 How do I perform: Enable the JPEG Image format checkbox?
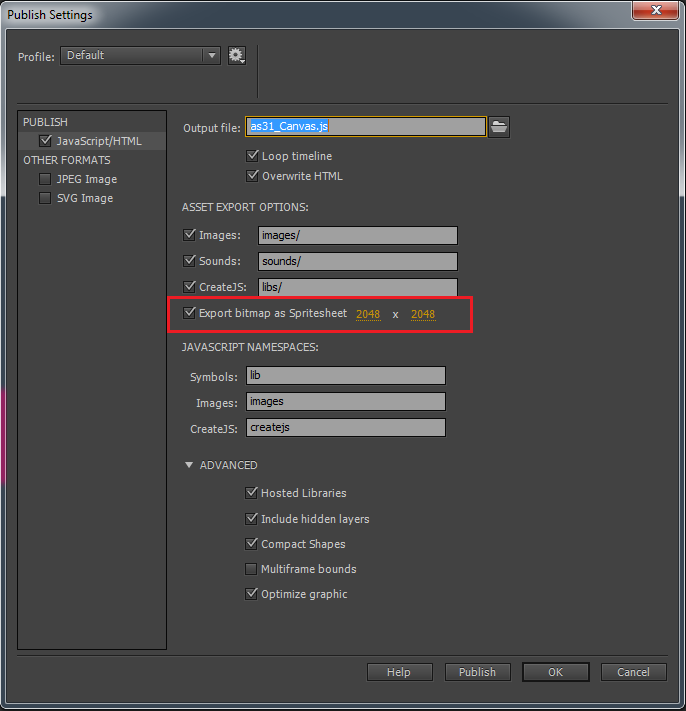point(45,179)
